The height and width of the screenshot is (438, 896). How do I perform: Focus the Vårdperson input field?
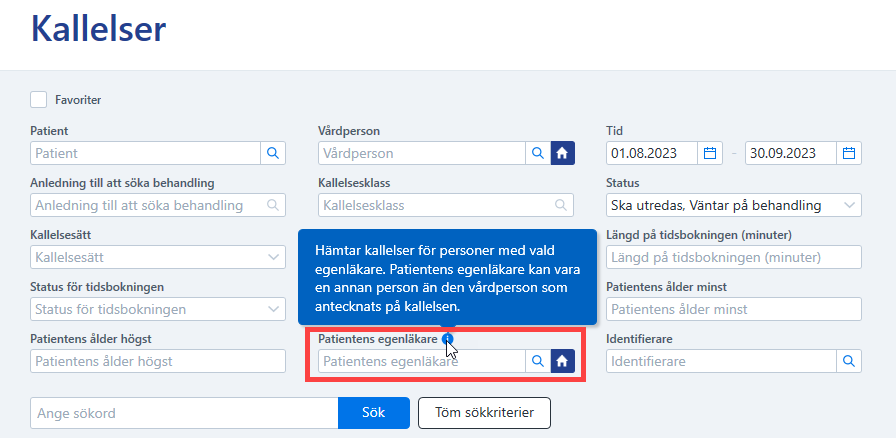click(422, 153)
